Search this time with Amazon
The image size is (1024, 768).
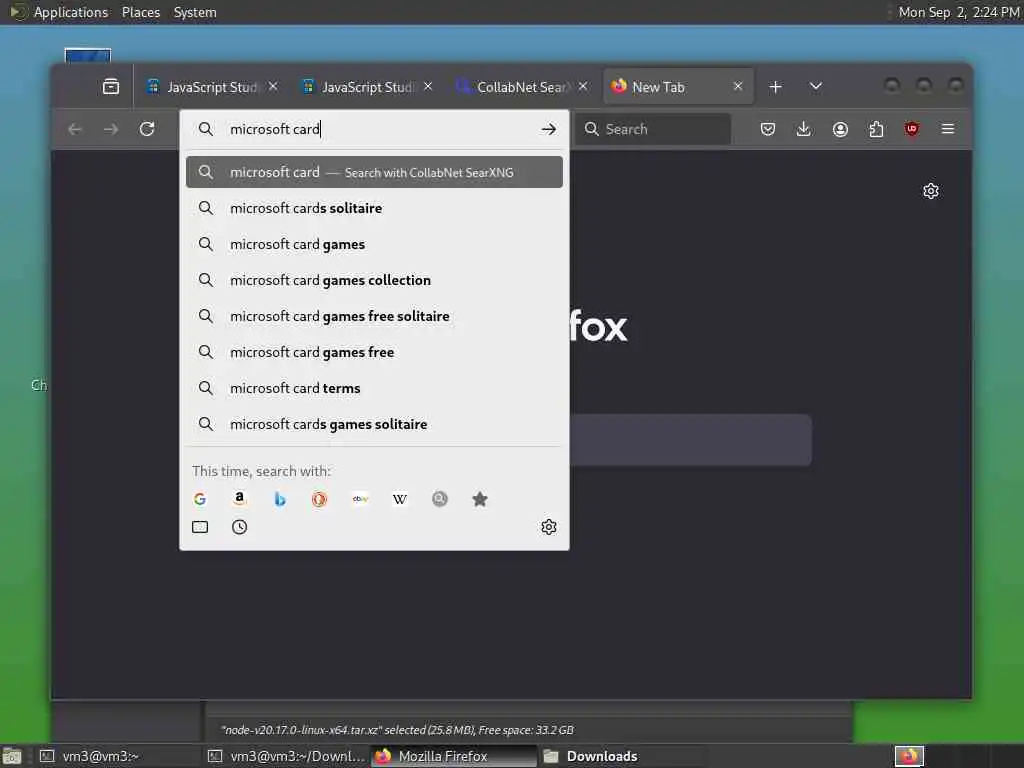(x=240, y=500)
